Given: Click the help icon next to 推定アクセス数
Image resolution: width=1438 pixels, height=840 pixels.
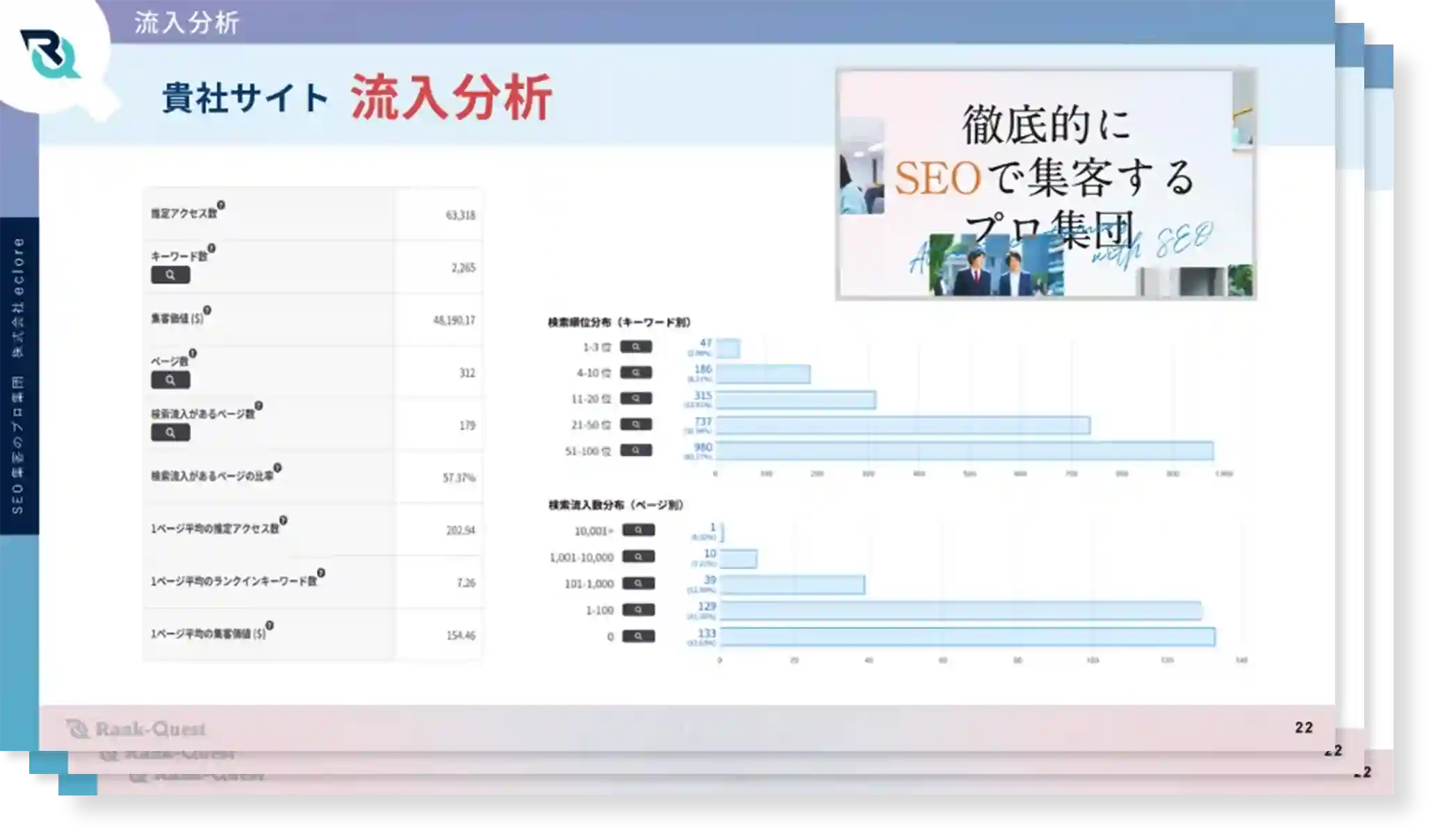Looking at the screenshot, I should 221,206.
